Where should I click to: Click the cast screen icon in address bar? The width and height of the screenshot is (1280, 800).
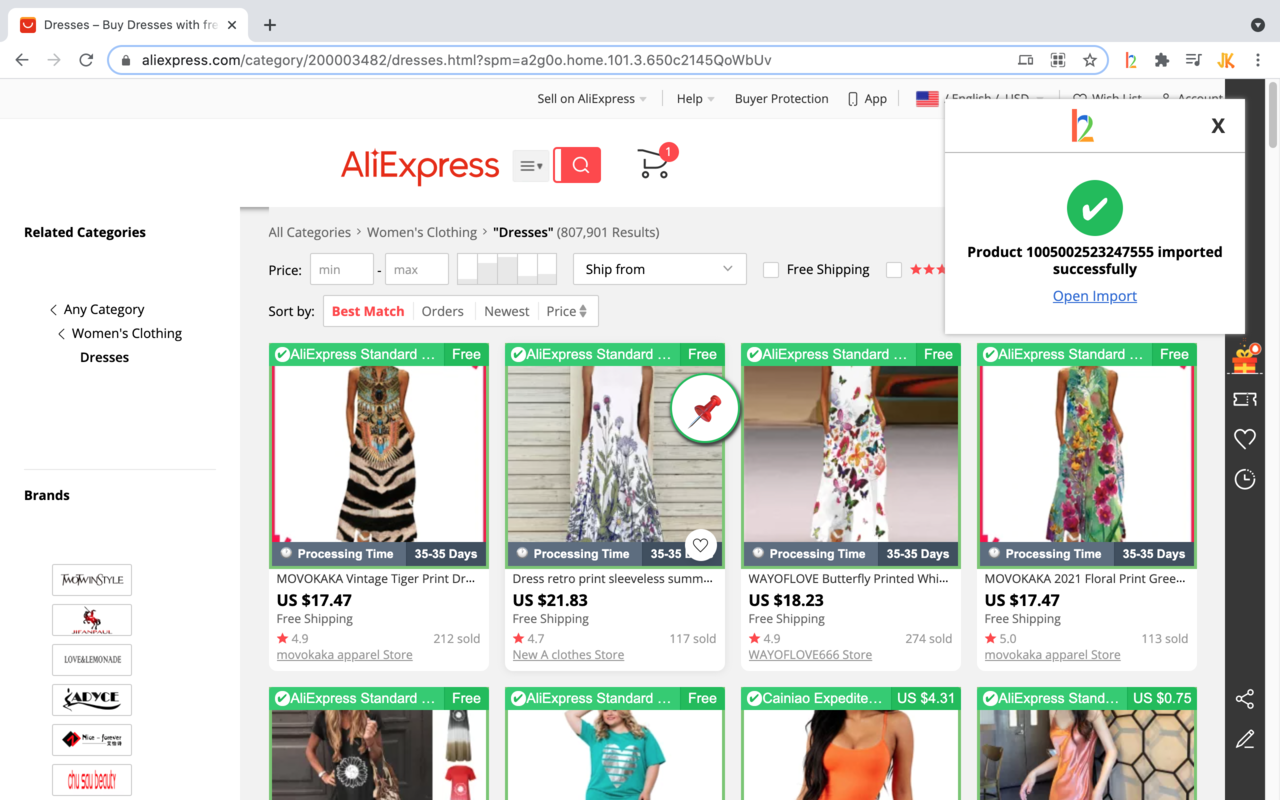point(1026,60)
